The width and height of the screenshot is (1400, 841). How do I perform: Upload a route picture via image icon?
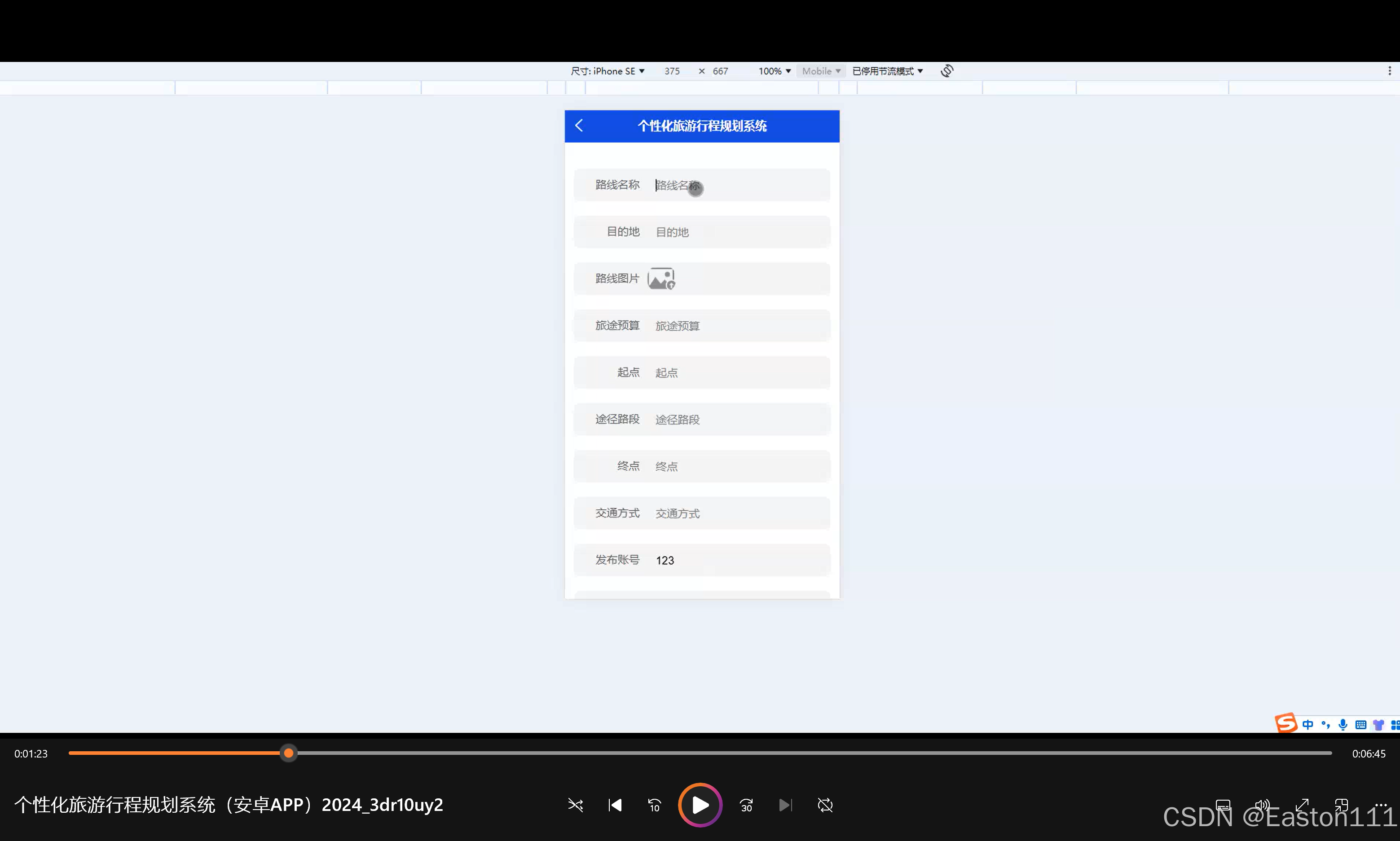point(661,279)
